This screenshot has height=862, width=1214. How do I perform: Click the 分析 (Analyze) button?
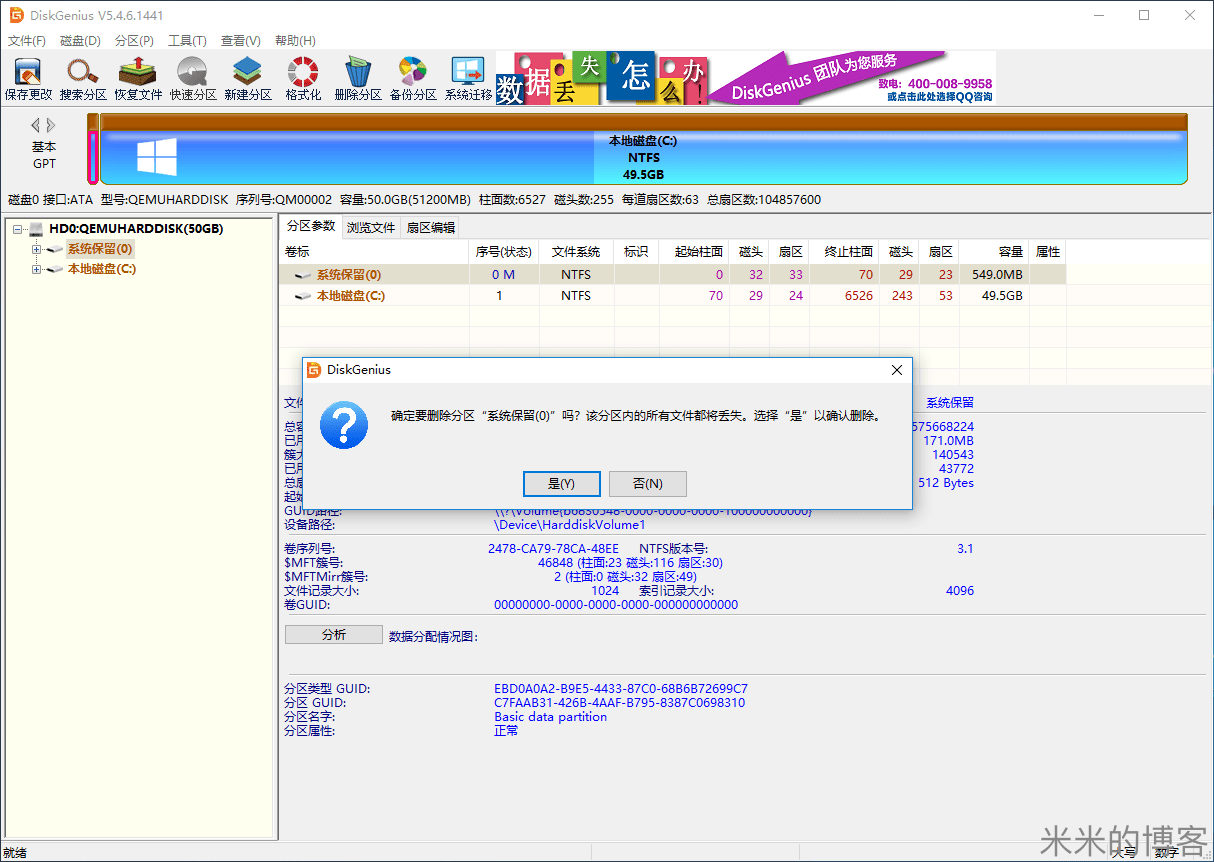pyautogui.click(x=333, y=633)
